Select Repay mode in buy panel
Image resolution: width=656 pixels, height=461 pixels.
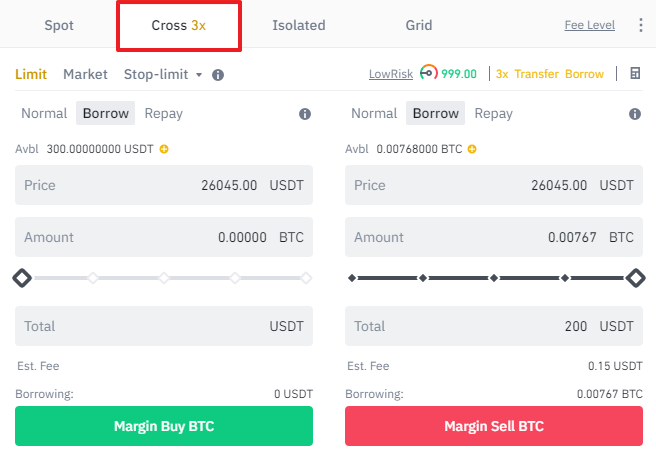pyautogui.click(x=163, y=114)
